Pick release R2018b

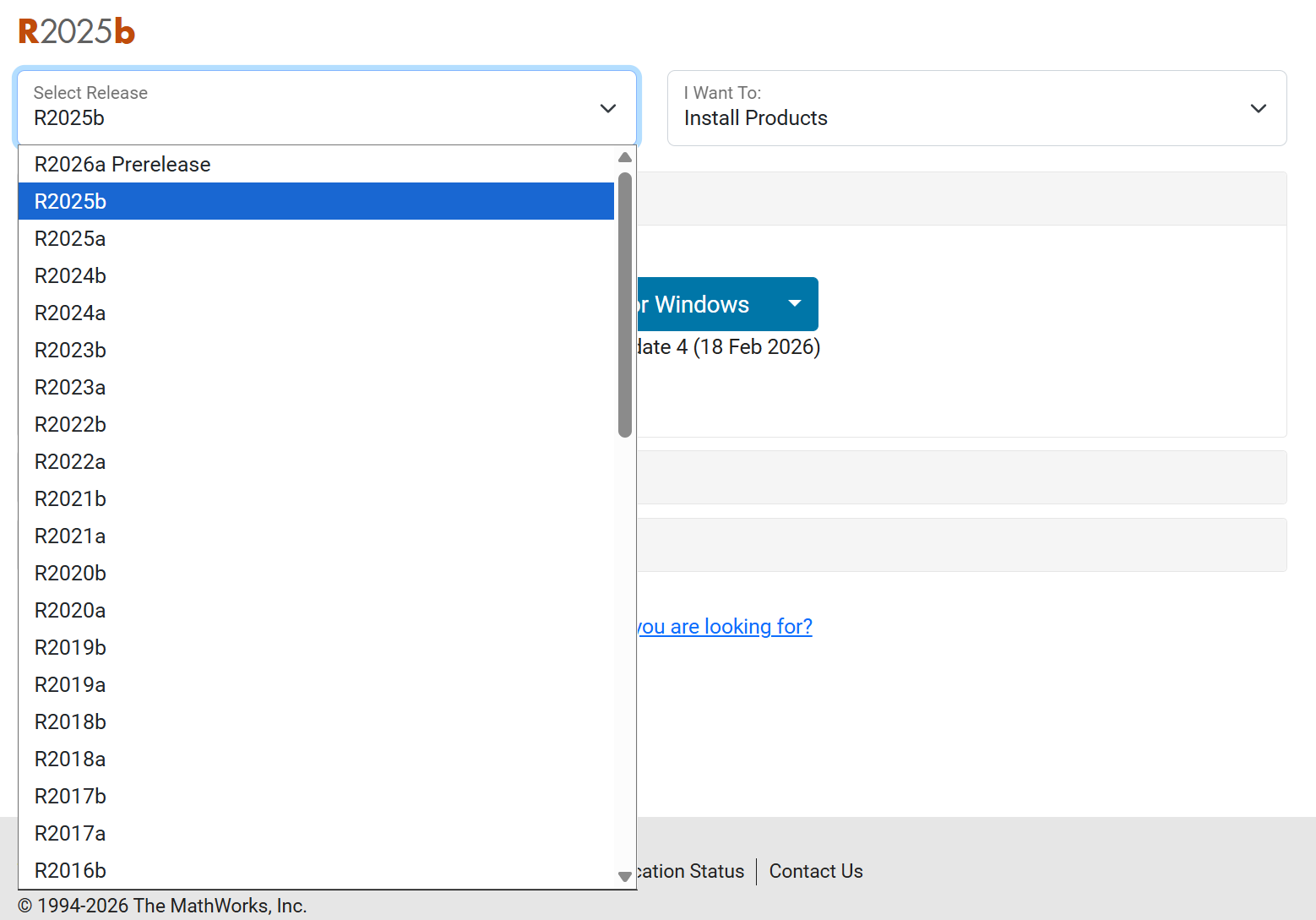point(317,721)
